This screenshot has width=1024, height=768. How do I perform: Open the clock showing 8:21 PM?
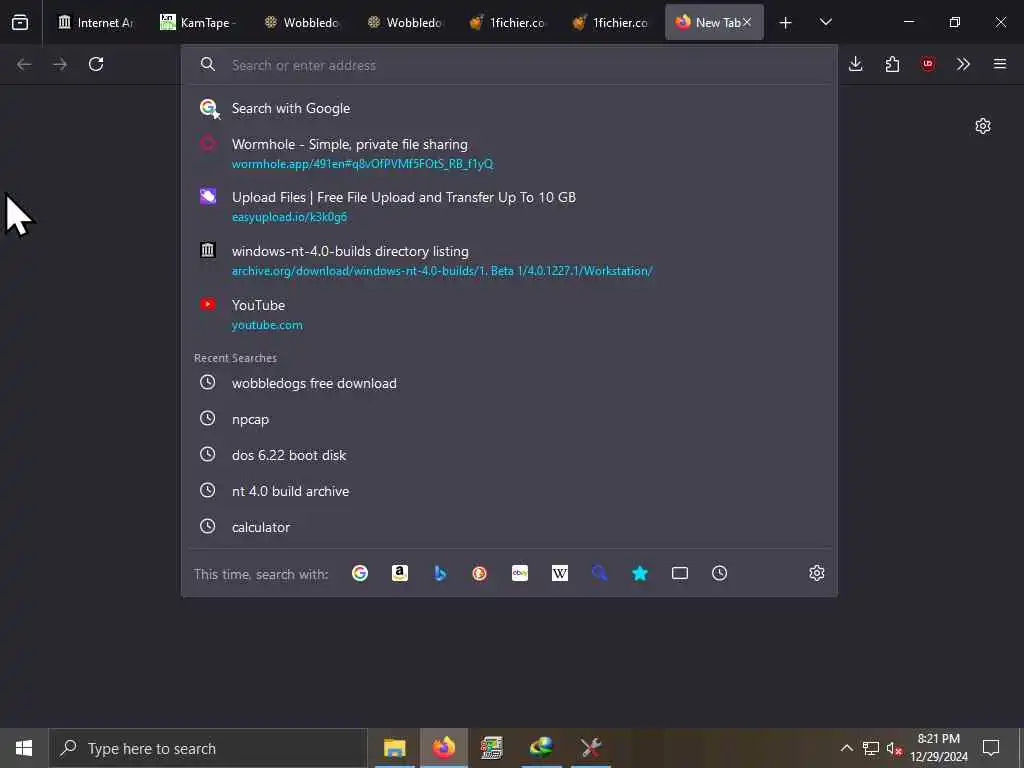tap(939, 748)
